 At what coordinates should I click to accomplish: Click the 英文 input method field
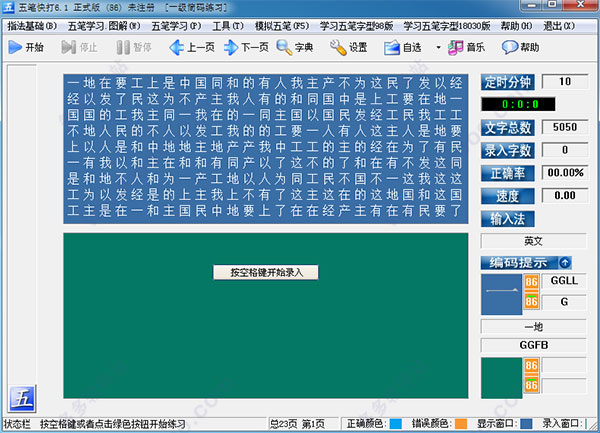(533, 241)
